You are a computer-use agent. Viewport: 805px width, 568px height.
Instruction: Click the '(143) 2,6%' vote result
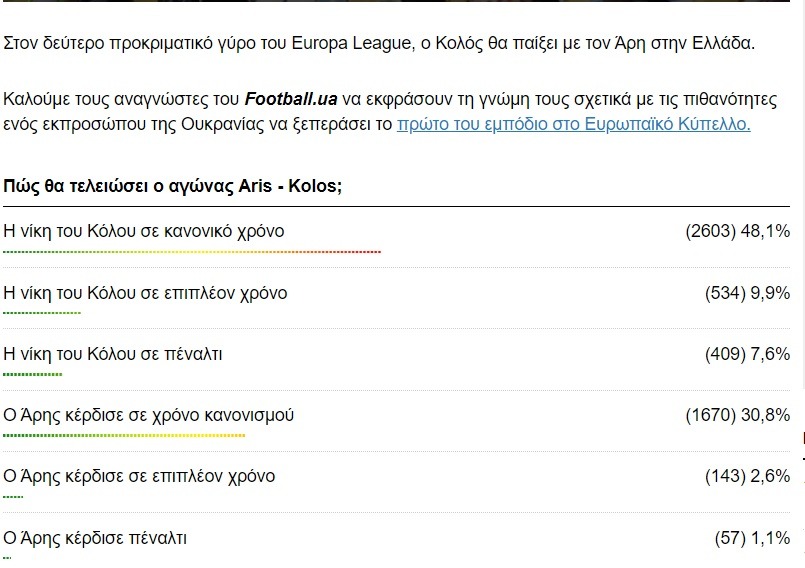tap(747, 476)
